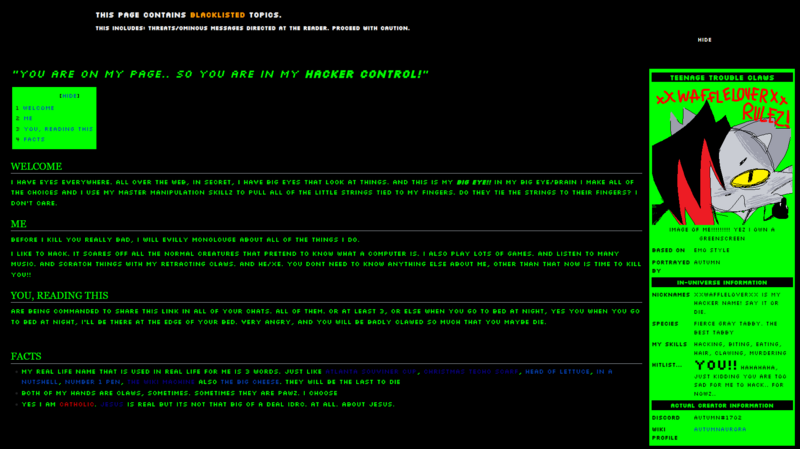Image resolution: width=800 pixels, height=449 pixels.
Task: Collapse the table of contents with [hide]
Action: [x=69, y=95]
